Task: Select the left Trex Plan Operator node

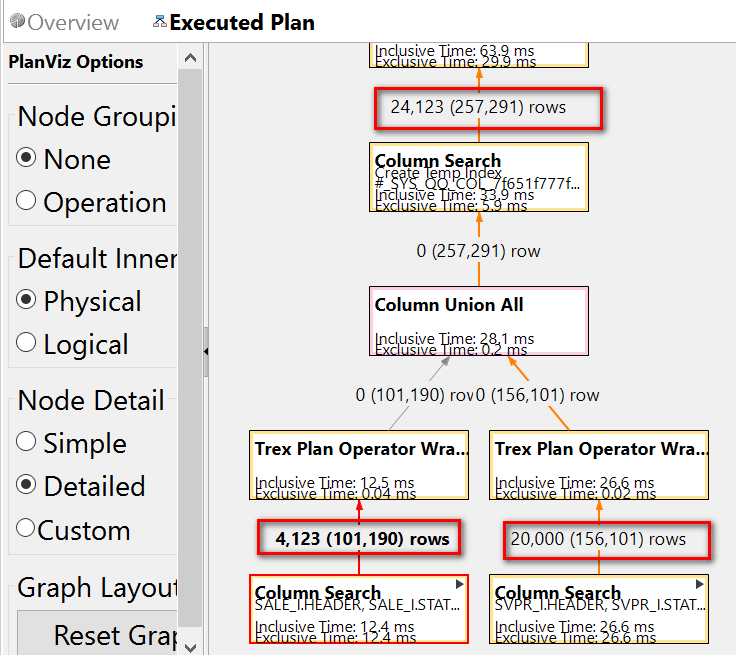Action: 359,465
